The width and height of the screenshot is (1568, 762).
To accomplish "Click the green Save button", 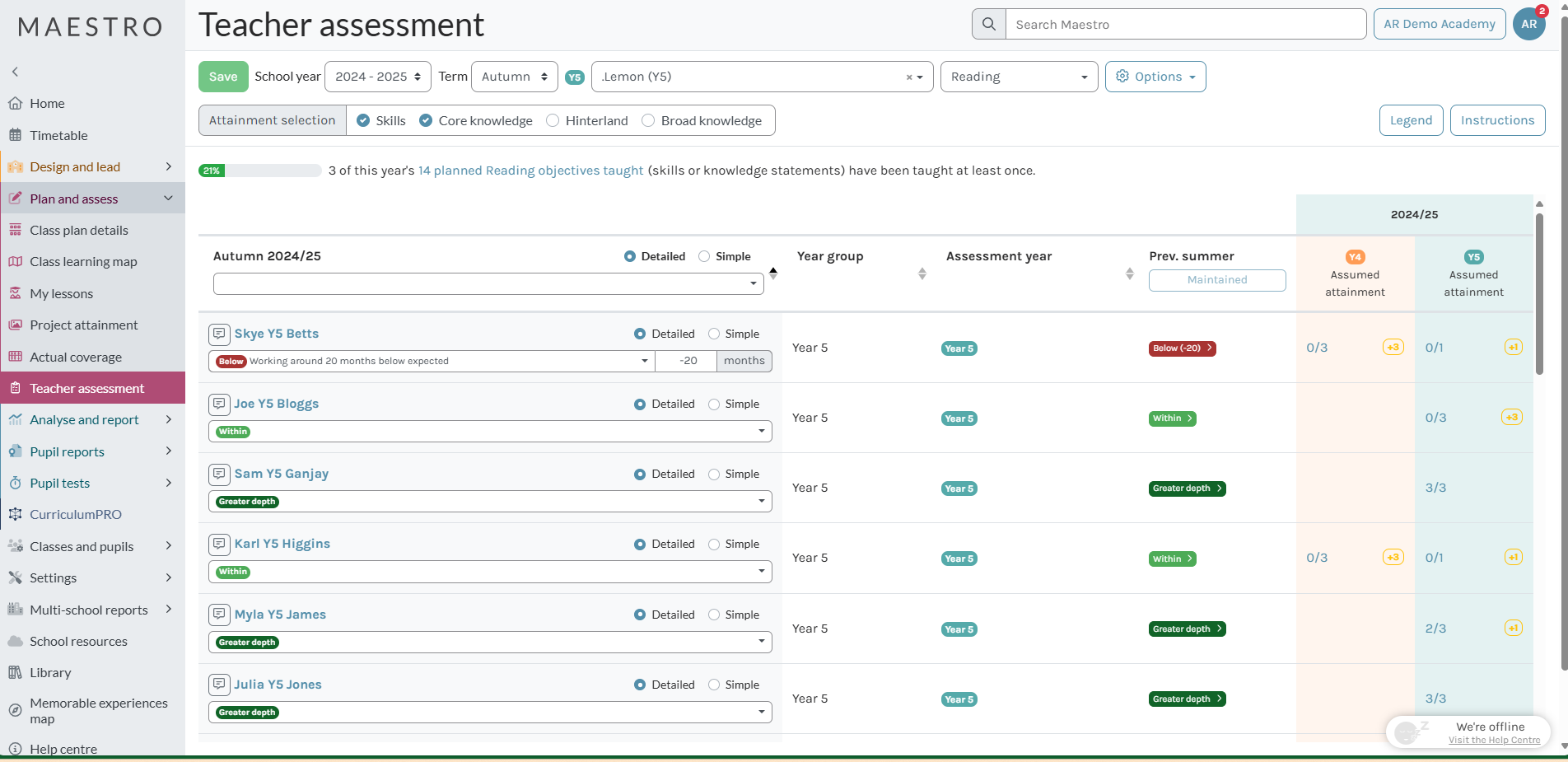I will click(222, 77).
